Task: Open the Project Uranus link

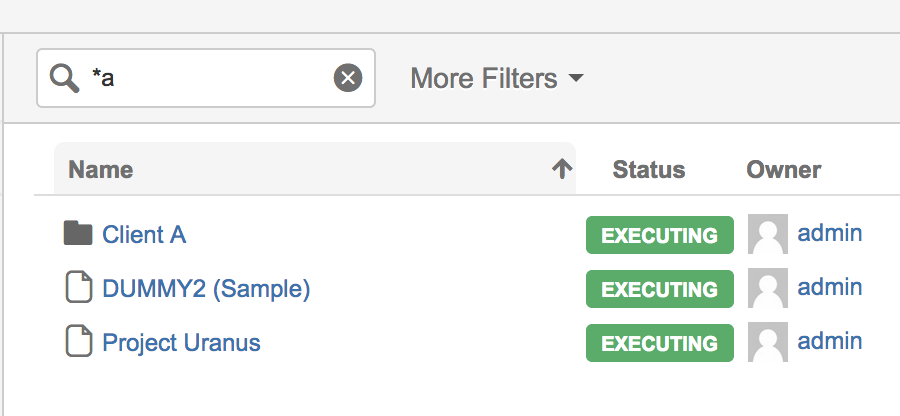Action: [x=181, y=343]
